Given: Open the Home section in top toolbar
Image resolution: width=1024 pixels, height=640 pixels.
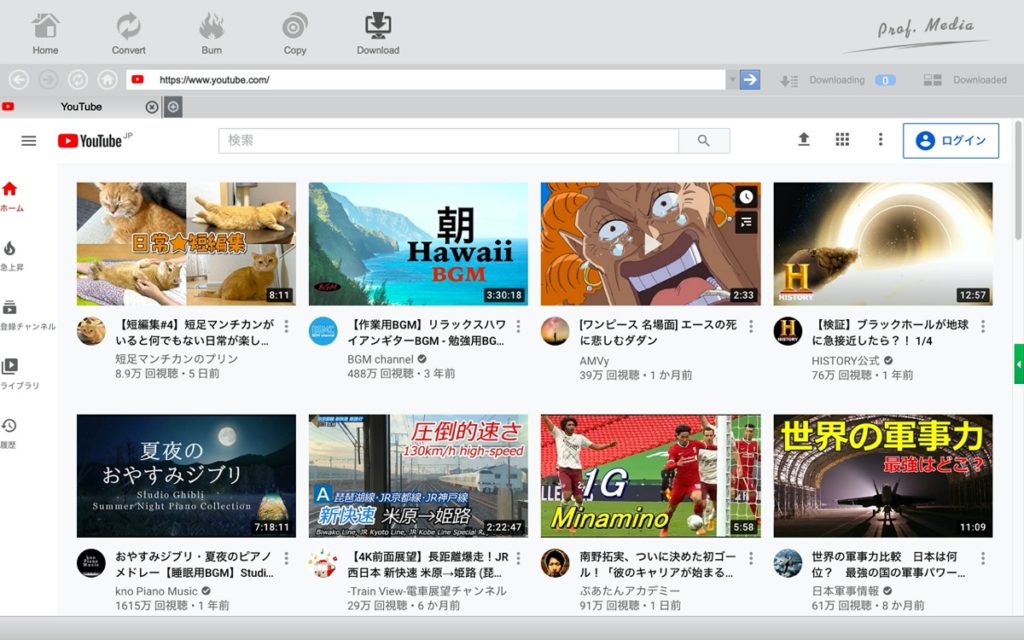Looking at the screenshot, I should click(x=45, y=33).
